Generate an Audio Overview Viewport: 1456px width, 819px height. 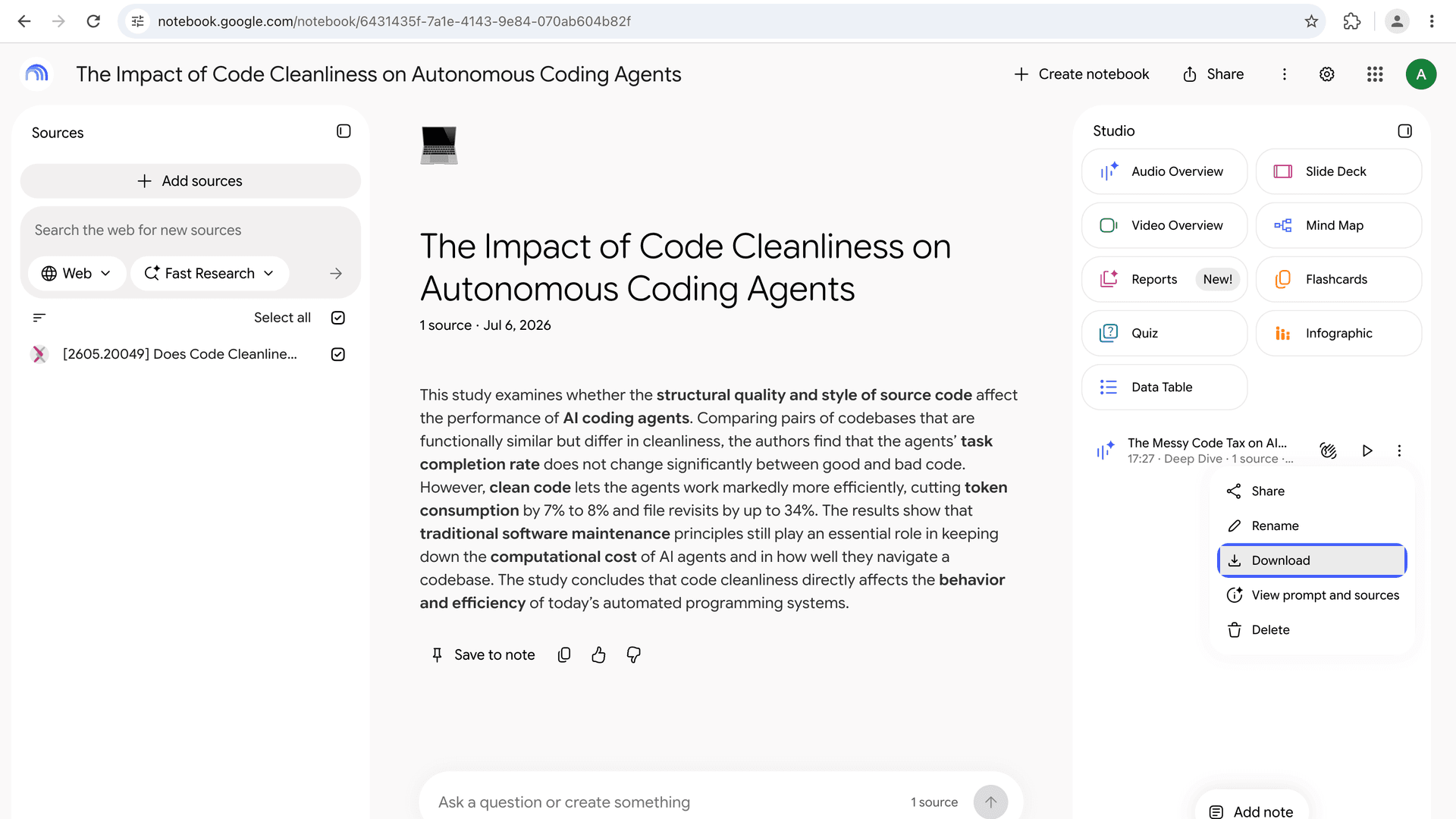(1164, 171)
